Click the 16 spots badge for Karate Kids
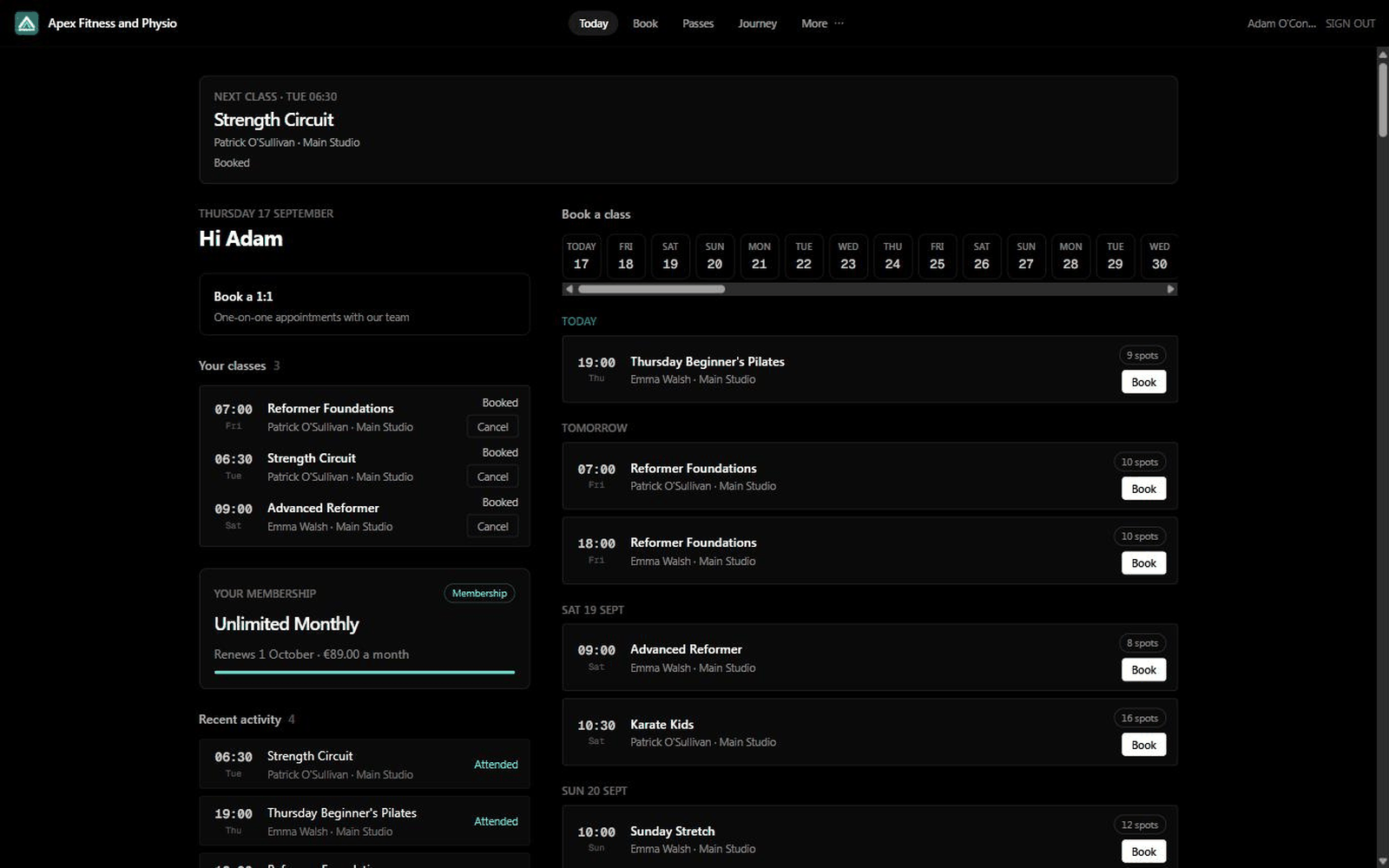Viewport: 1389px width, 868px height. tap(1139, 718)
